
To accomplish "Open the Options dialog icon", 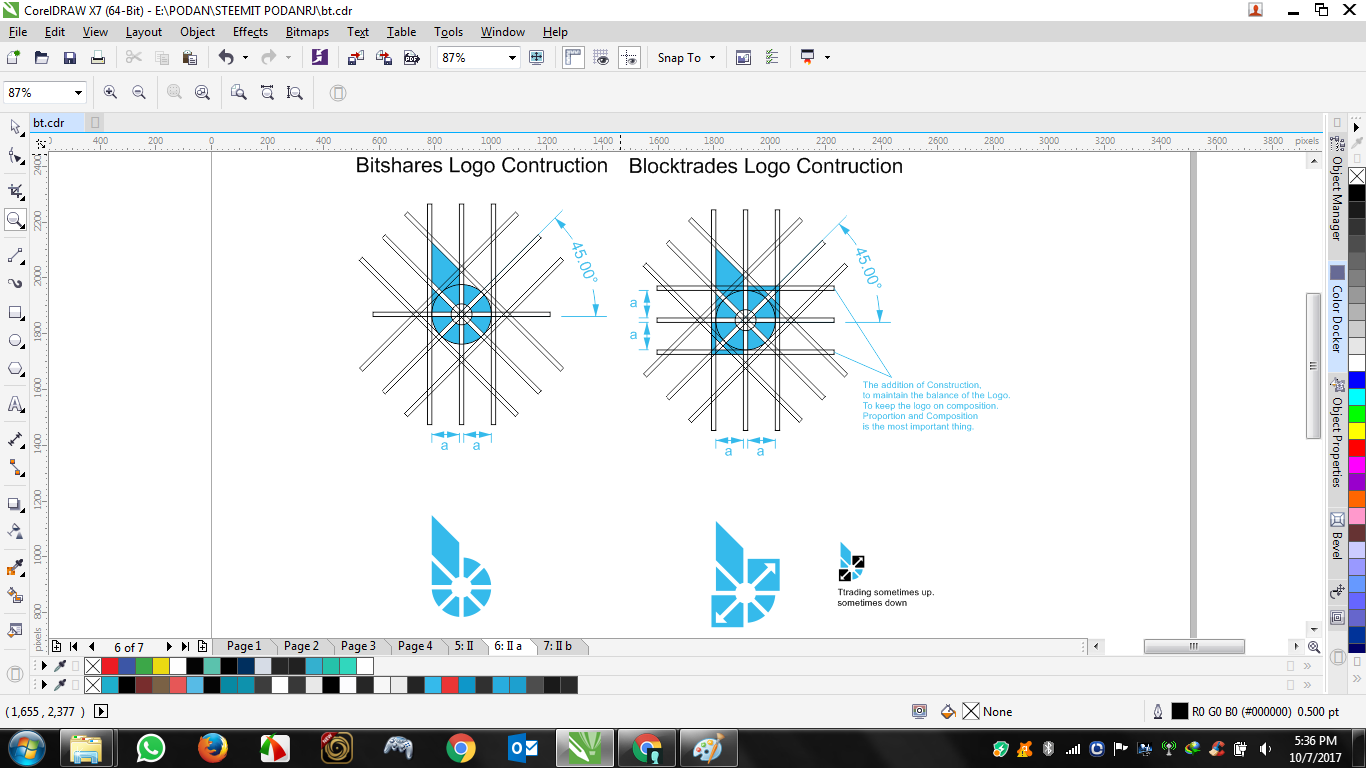I will (x=772, y=58).
